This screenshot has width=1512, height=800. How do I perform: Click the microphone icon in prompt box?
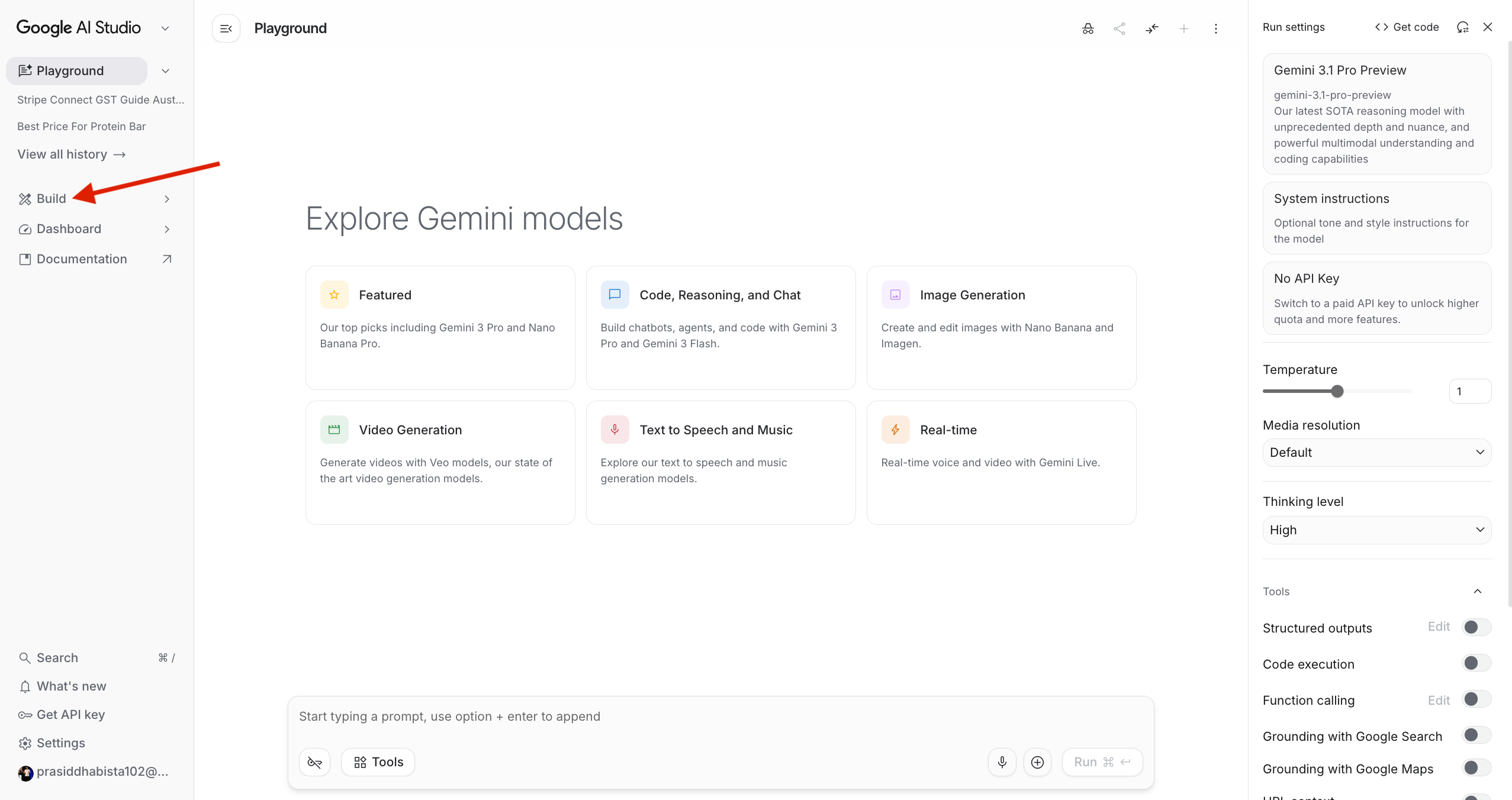[x=1002, y=762]
